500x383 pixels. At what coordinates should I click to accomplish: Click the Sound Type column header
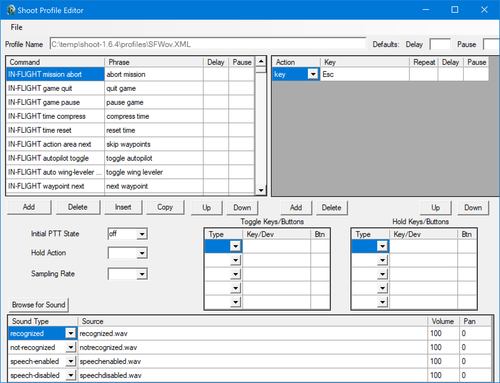[43, 321]
